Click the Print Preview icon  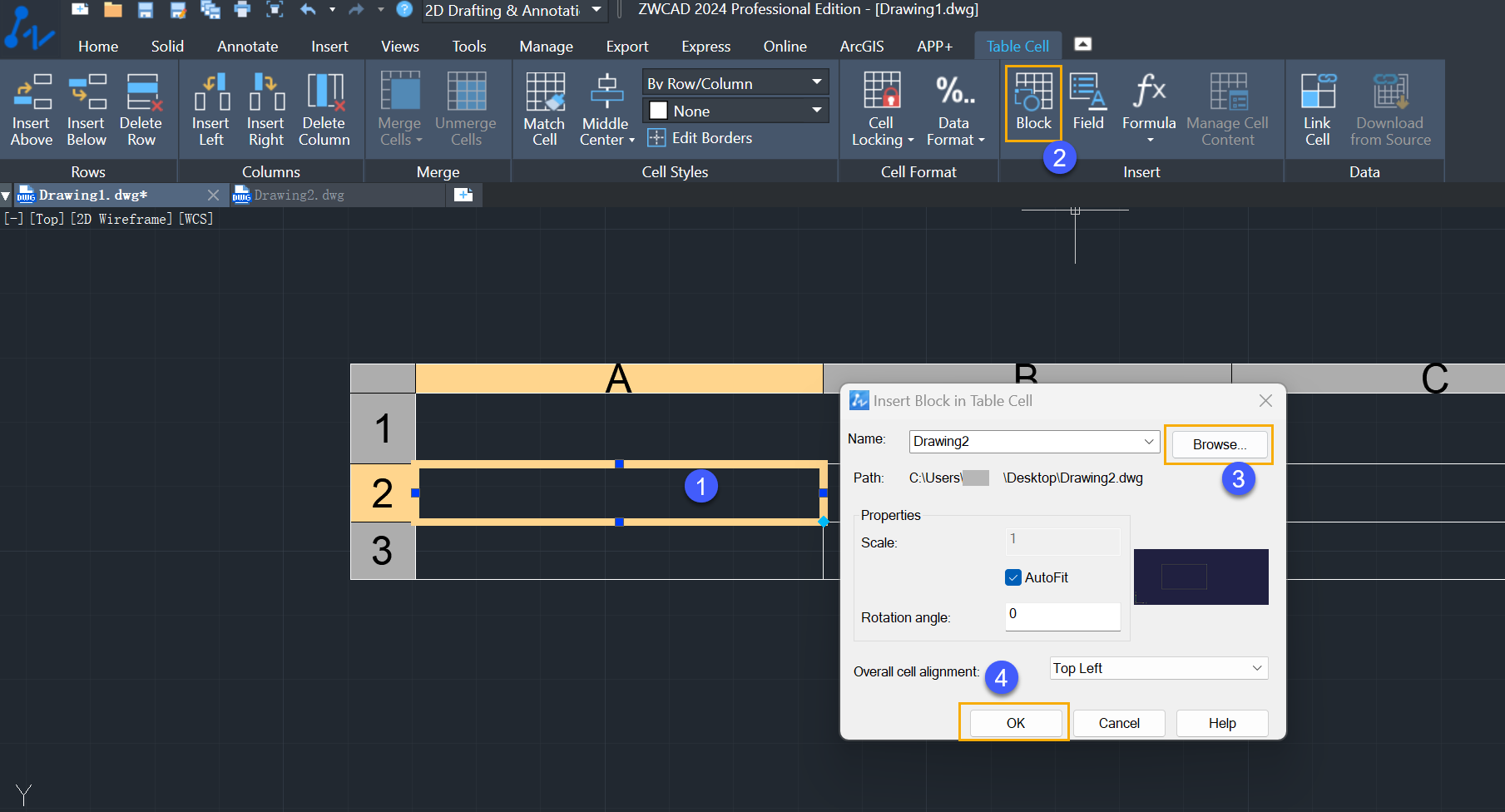pos(275,9)
